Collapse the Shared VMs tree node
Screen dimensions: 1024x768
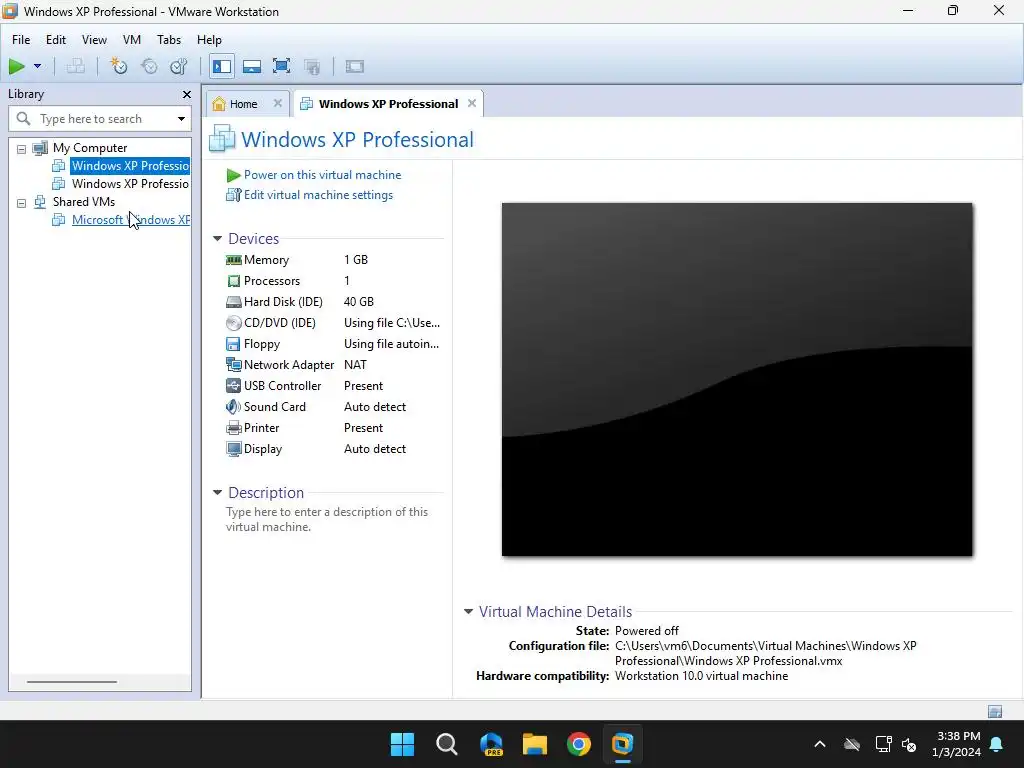(22, 203)
